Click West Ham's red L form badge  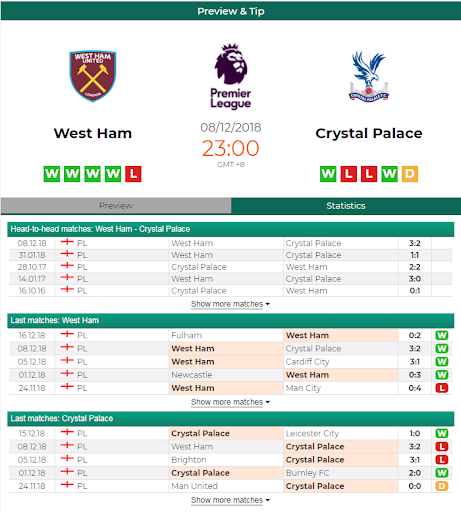click(x=133, y=174)
